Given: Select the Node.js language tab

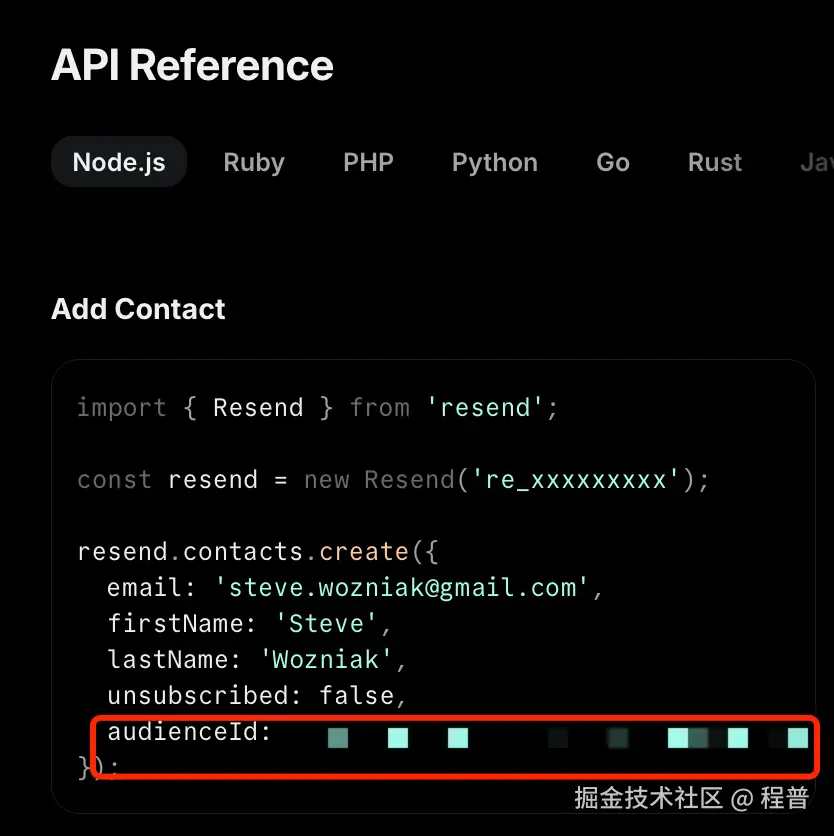Looking at the screenshot, I should pyautogui.click(x=118, y=162).
